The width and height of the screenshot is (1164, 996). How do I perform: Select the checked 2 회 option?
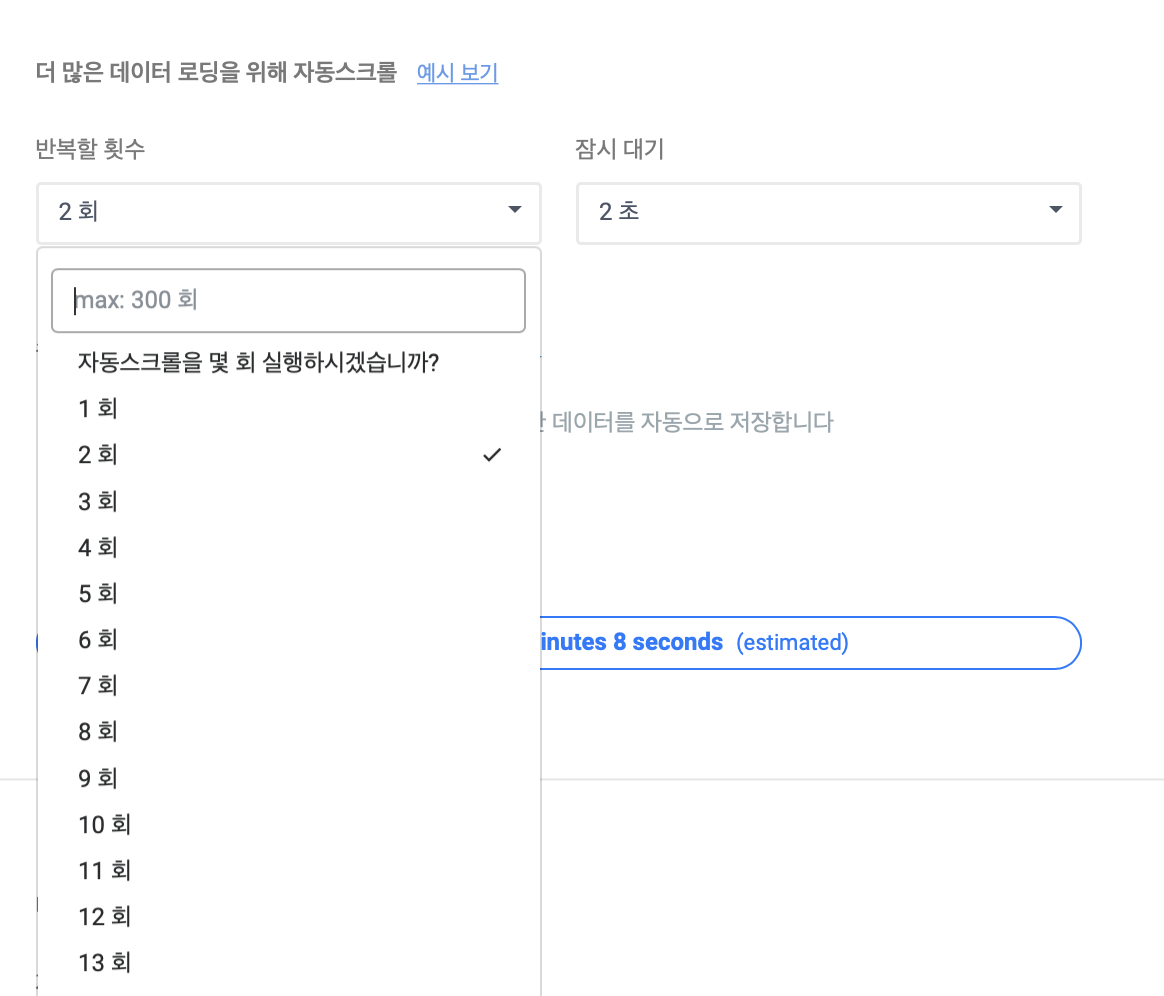[x=98, y=455]
